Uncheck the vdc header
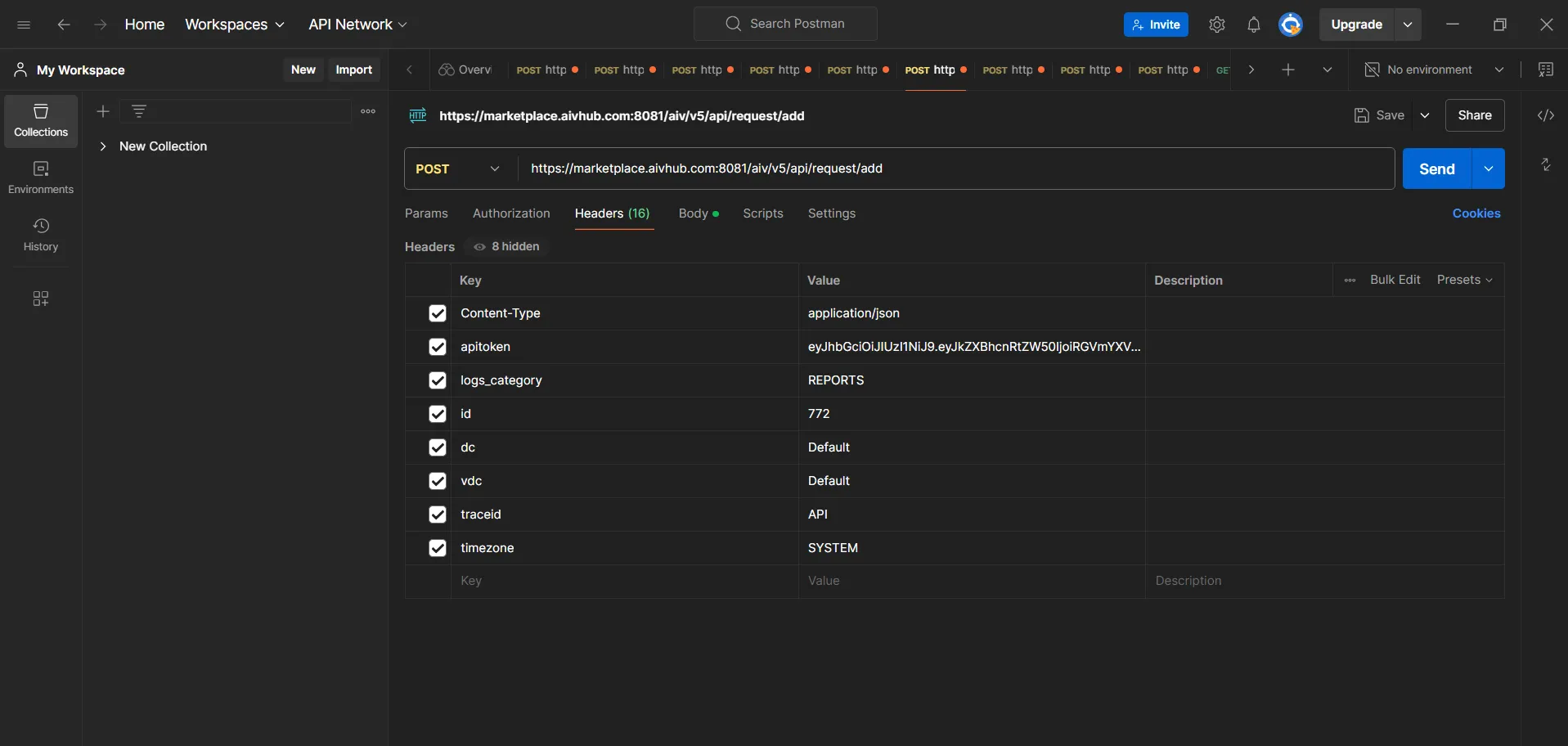The image size is (1568, 746). 438,481
